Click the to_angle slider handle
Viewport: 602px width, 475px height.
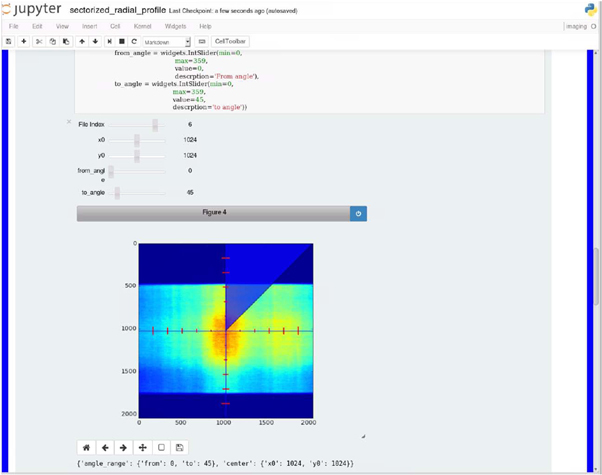coord(117,193)
